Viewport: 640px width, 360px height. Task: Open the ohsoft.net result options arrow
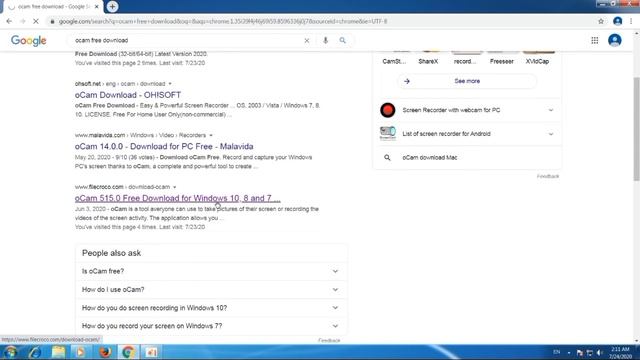click(170, 84)
